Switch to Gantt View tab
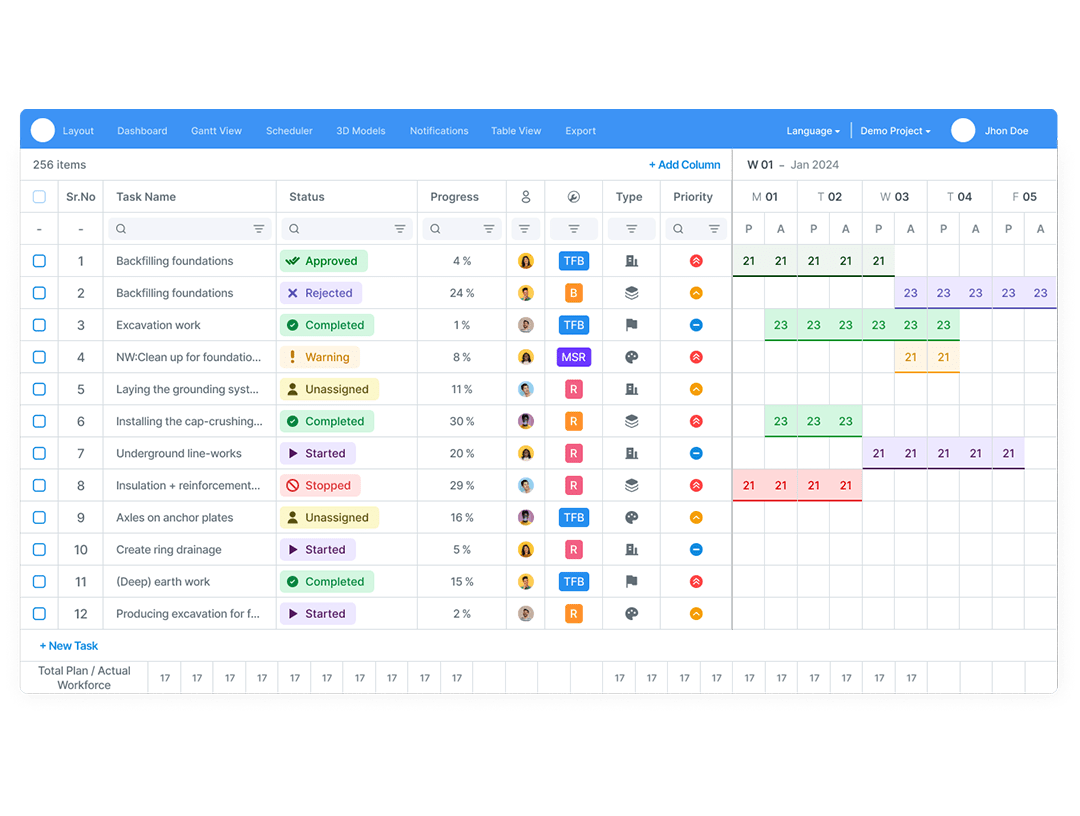Viewport: 1080px width, 816px height. pyautogui.click(x=216, y=131)
